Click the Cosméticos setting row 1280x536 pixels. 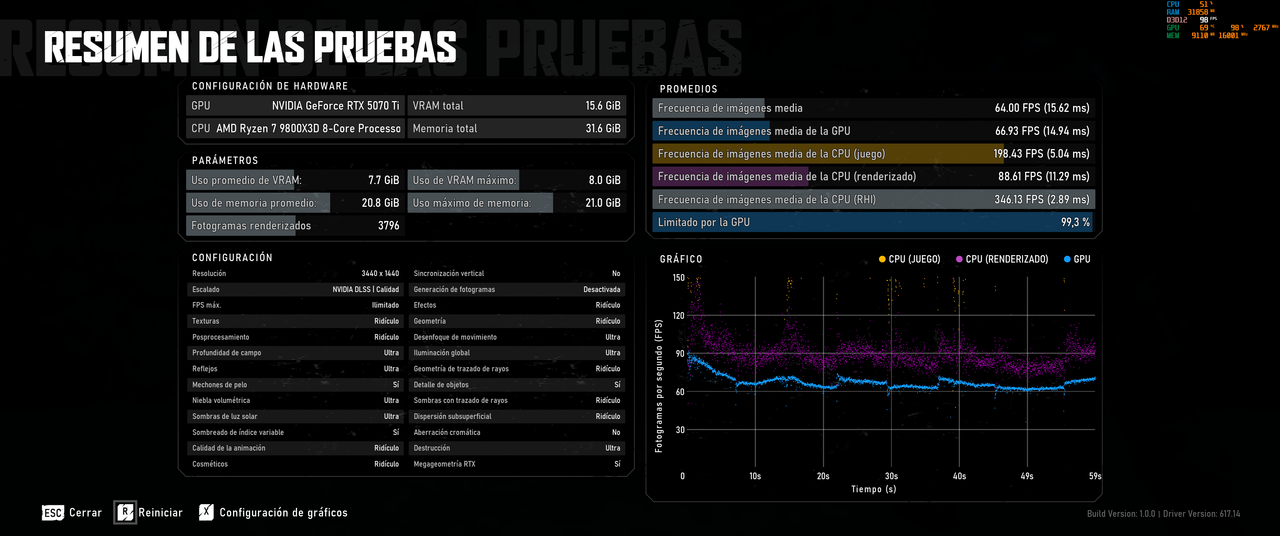294,464
